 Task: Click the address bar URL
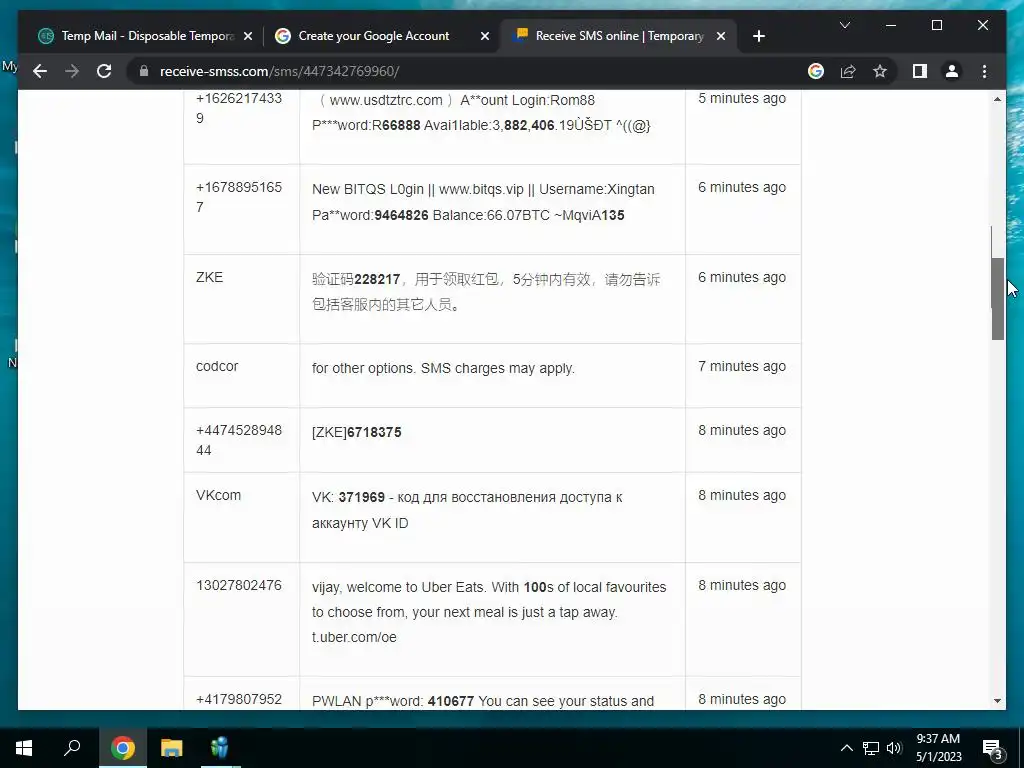280,71
